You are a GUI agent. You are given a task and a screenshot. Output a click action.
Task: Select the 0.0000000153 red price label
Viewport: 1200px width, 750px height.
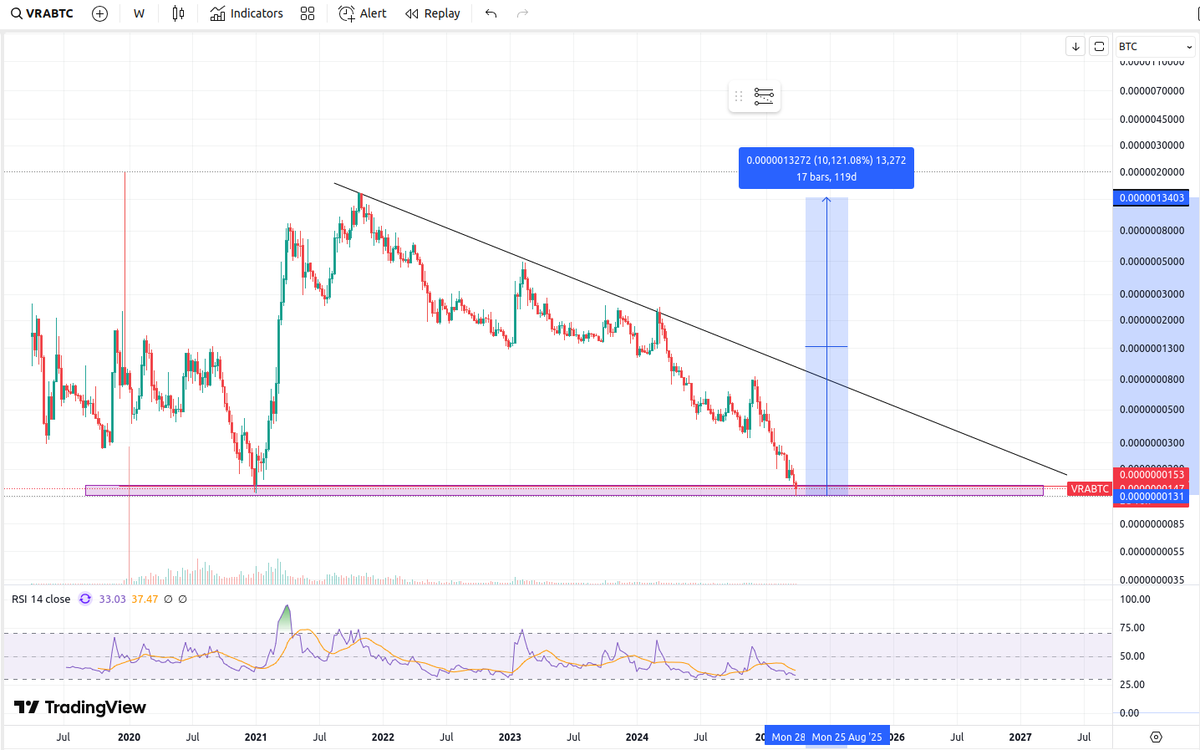(1153, 475)
